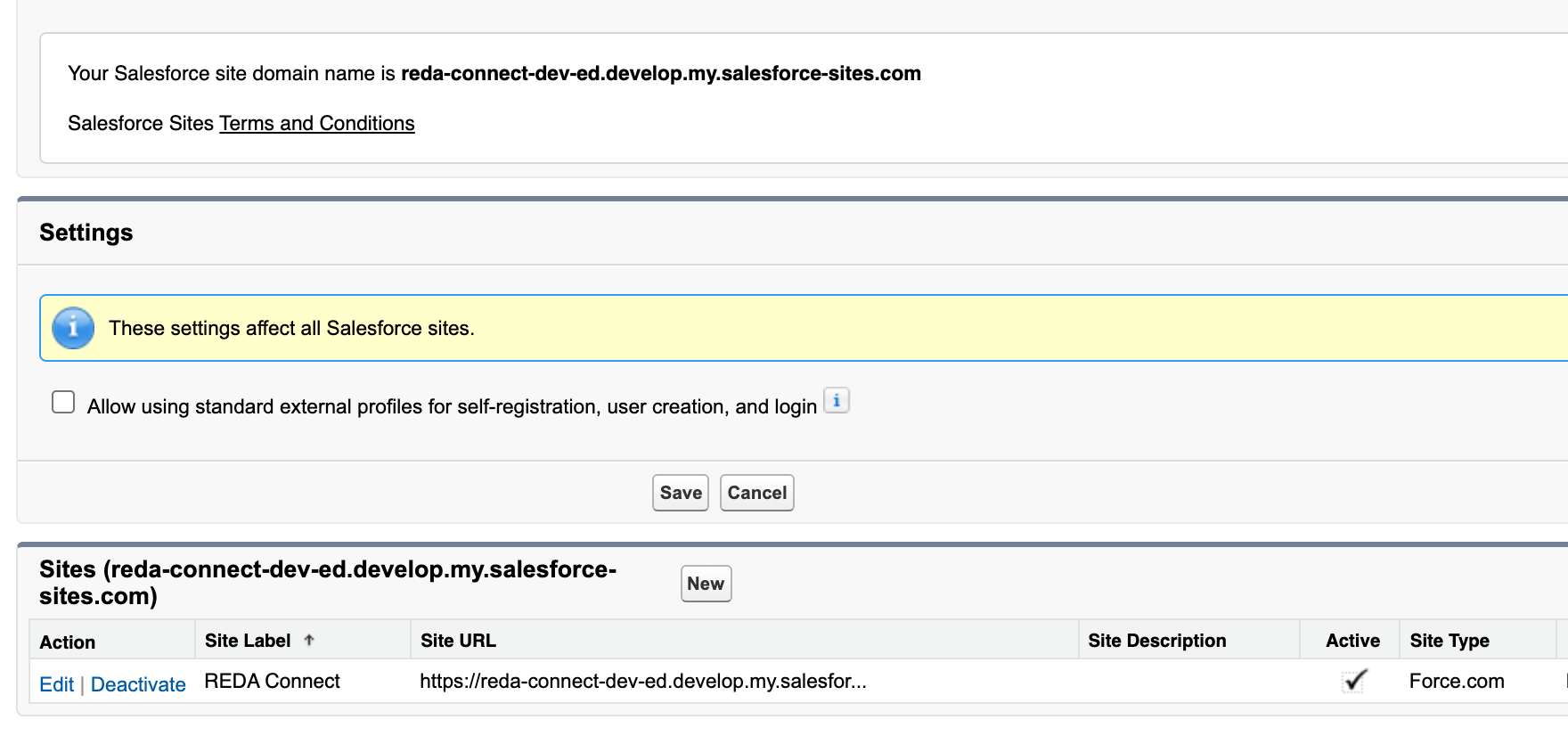Click the info help icon beside external profiles setting

coord(837,401)
